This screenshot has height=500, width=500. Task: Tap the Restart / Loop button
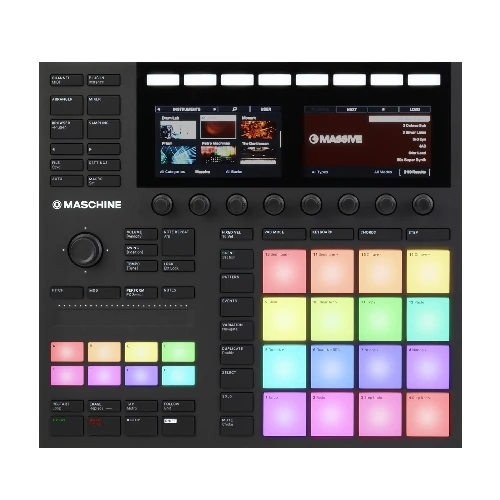(67, 406)
